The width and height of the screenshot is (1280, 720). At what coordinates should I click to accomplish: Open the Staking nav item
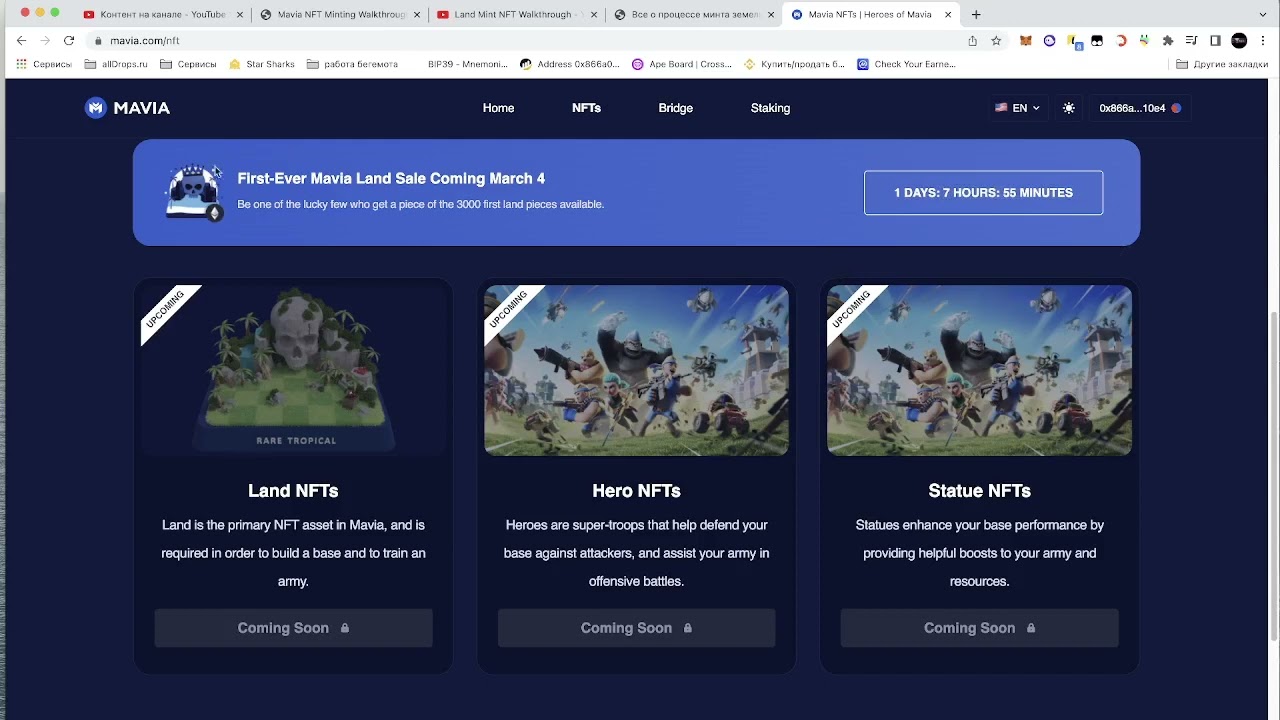click(x=770, y=108)
